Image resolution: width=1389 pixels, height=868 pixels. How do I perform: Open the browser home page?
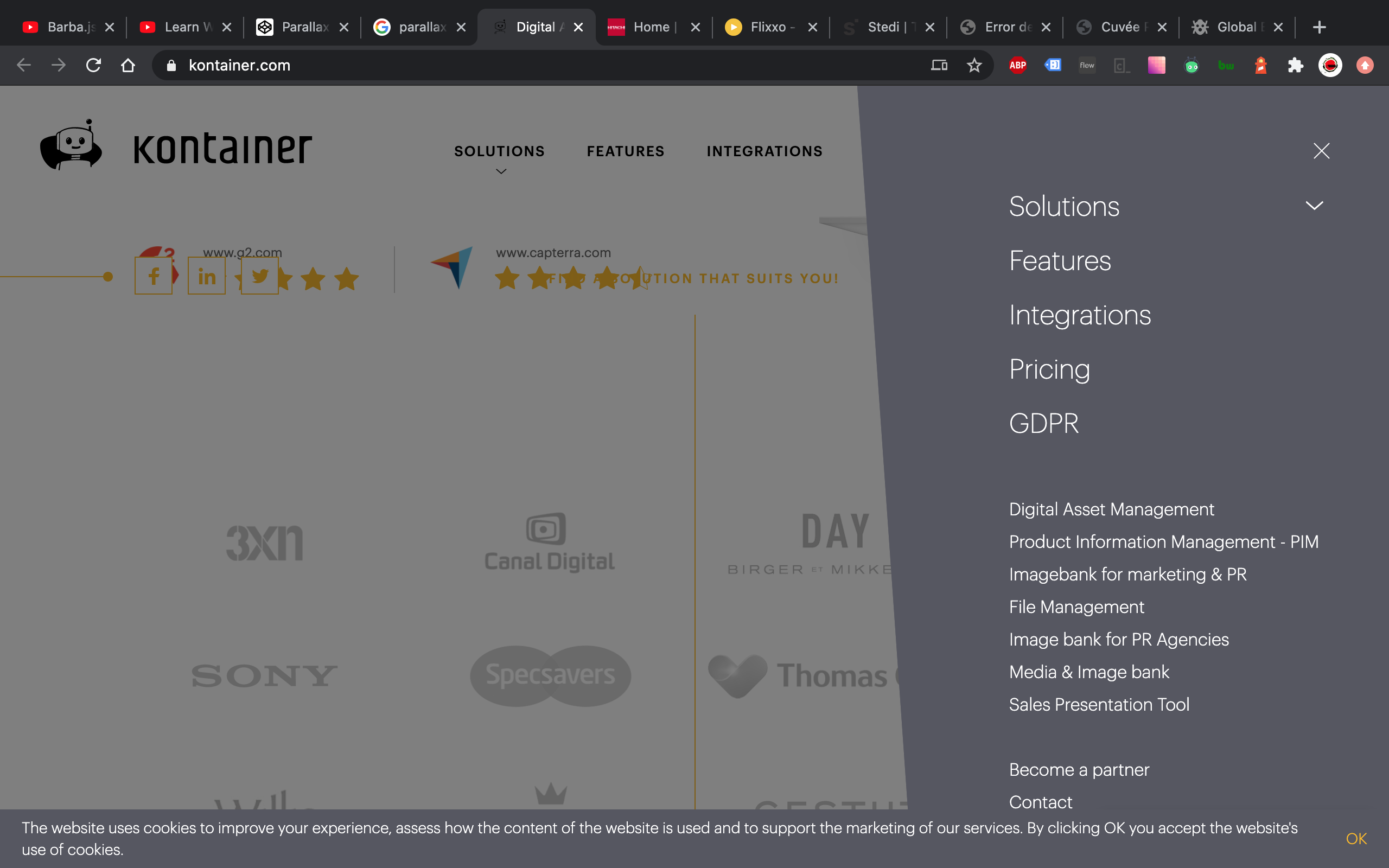129,66
